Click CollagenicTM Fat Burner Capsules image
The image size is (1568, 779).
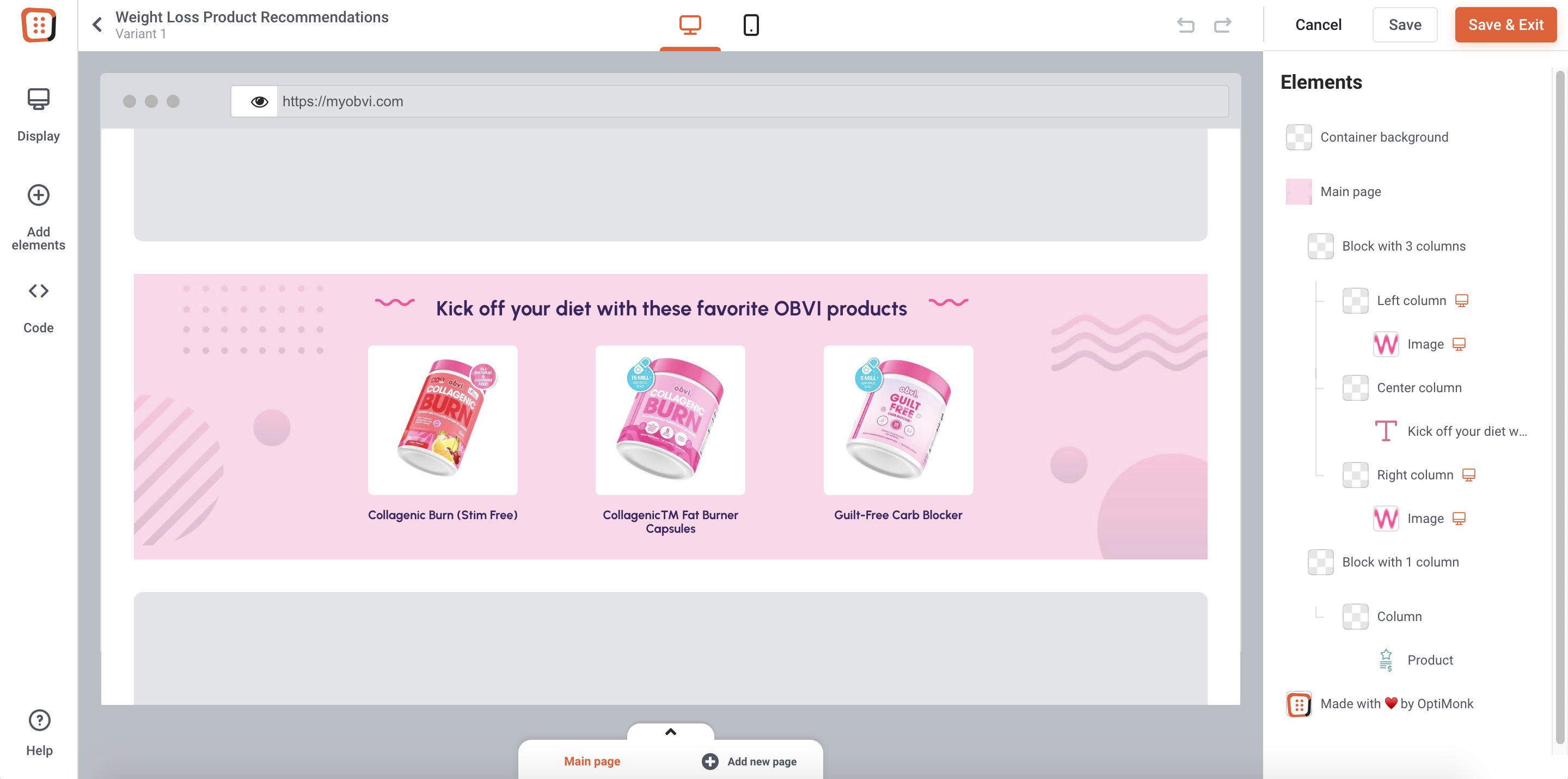tap(670, 420)
